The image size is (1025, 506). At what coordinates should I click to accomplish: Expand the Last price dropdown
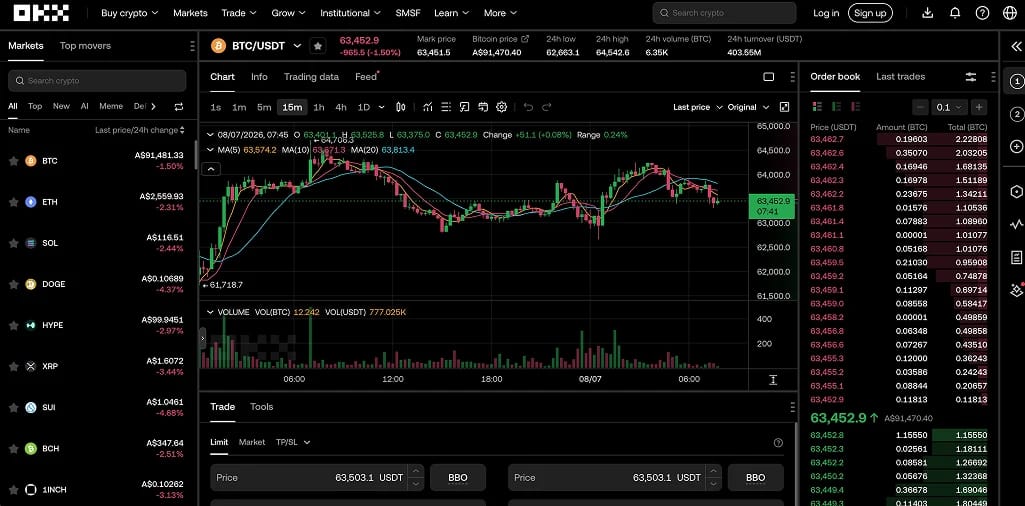(x=697, y=107)
